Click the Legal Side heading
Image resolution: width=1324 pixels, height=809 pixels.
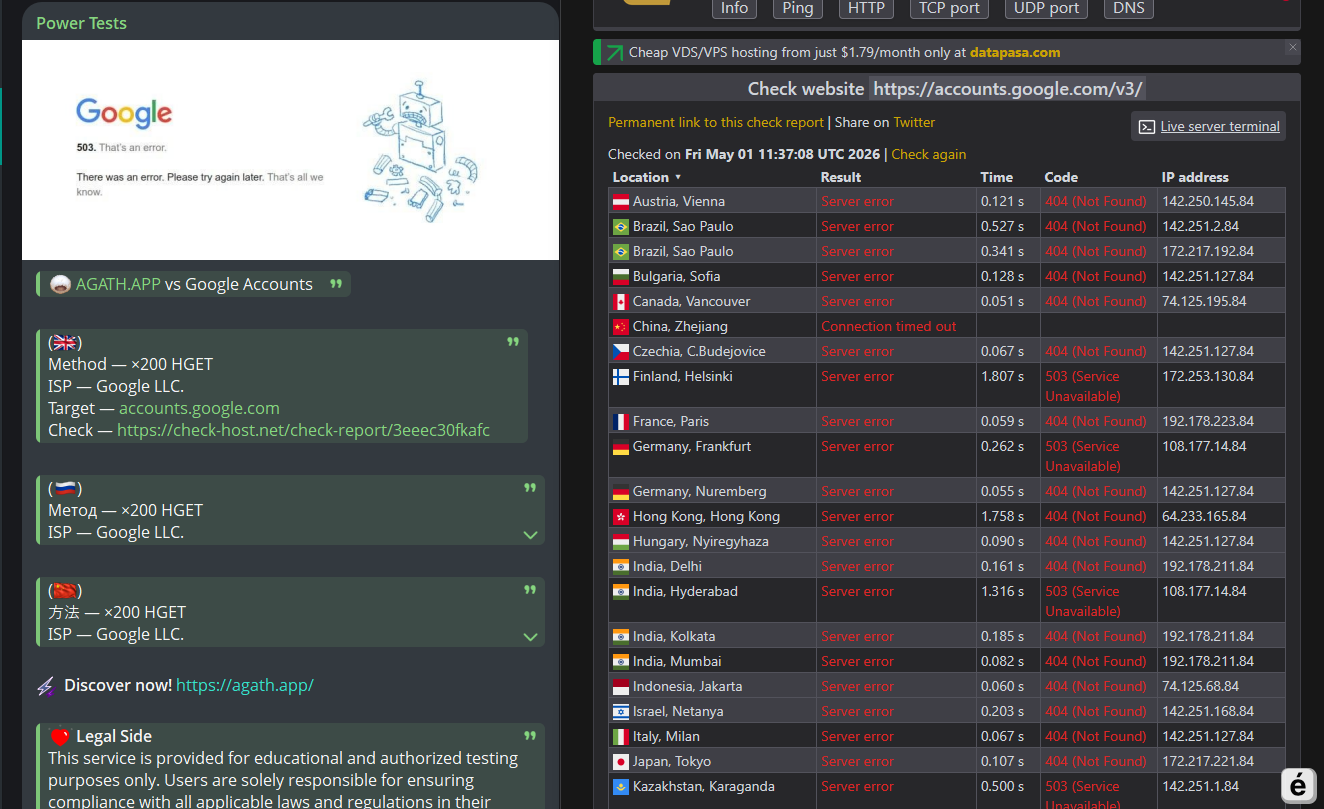(114, 736)
